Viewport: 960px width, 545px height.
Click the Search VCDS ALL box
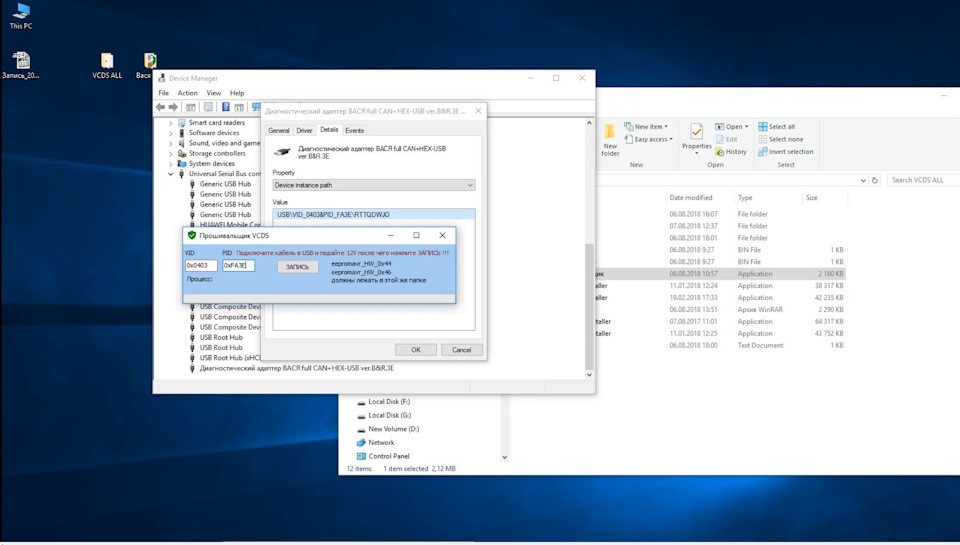(x=923, y=180)
